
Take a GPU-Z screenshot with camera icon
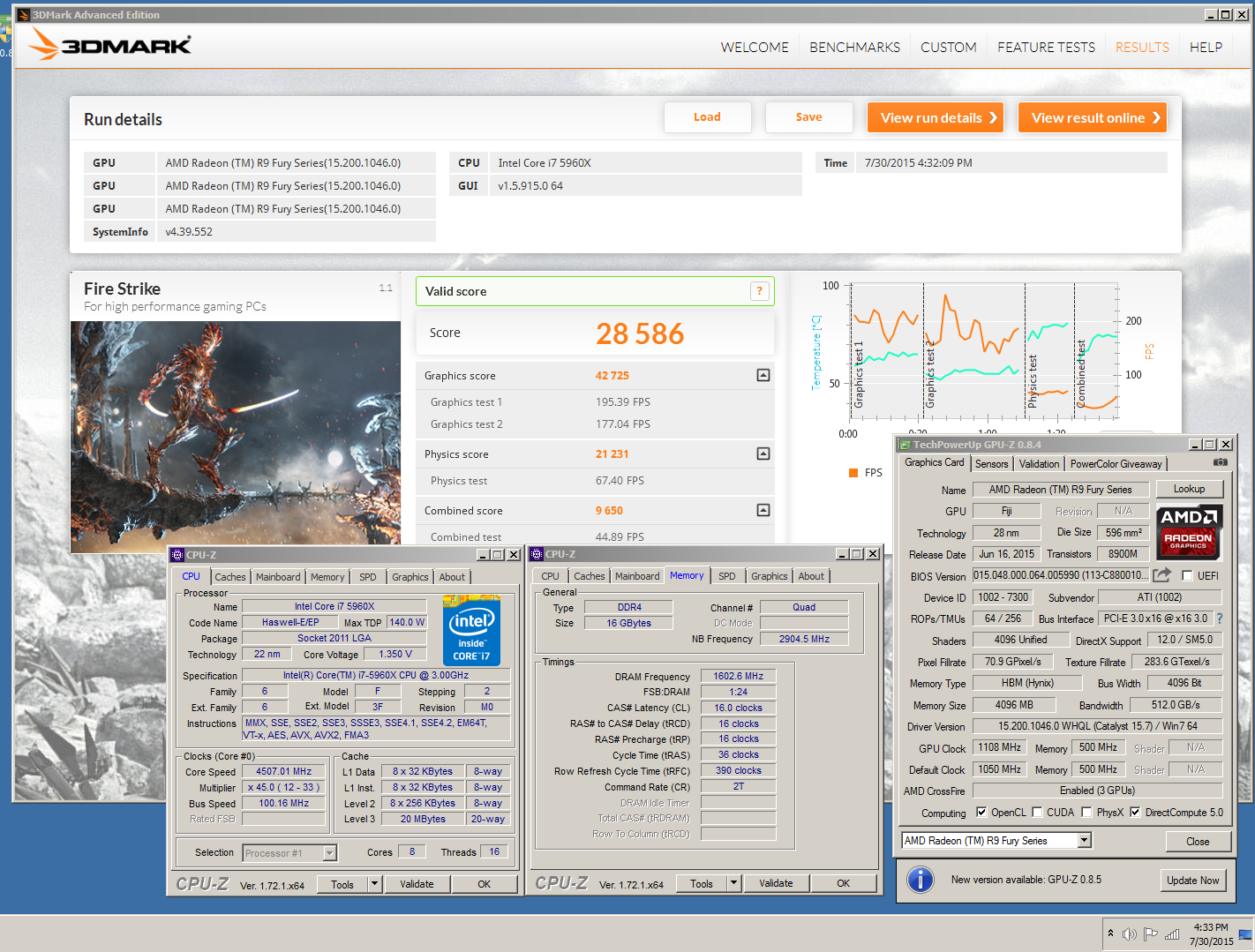pyautogui.click(x=1220, y=462)
